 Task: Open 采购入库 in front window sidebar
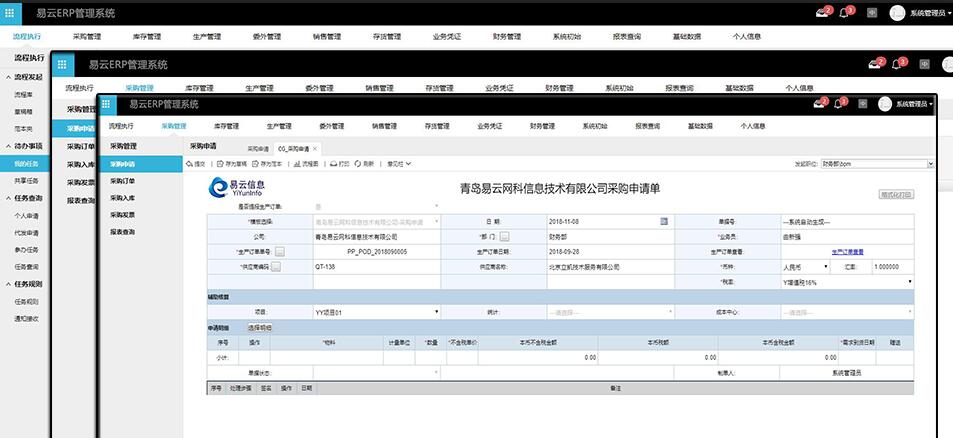123,198
